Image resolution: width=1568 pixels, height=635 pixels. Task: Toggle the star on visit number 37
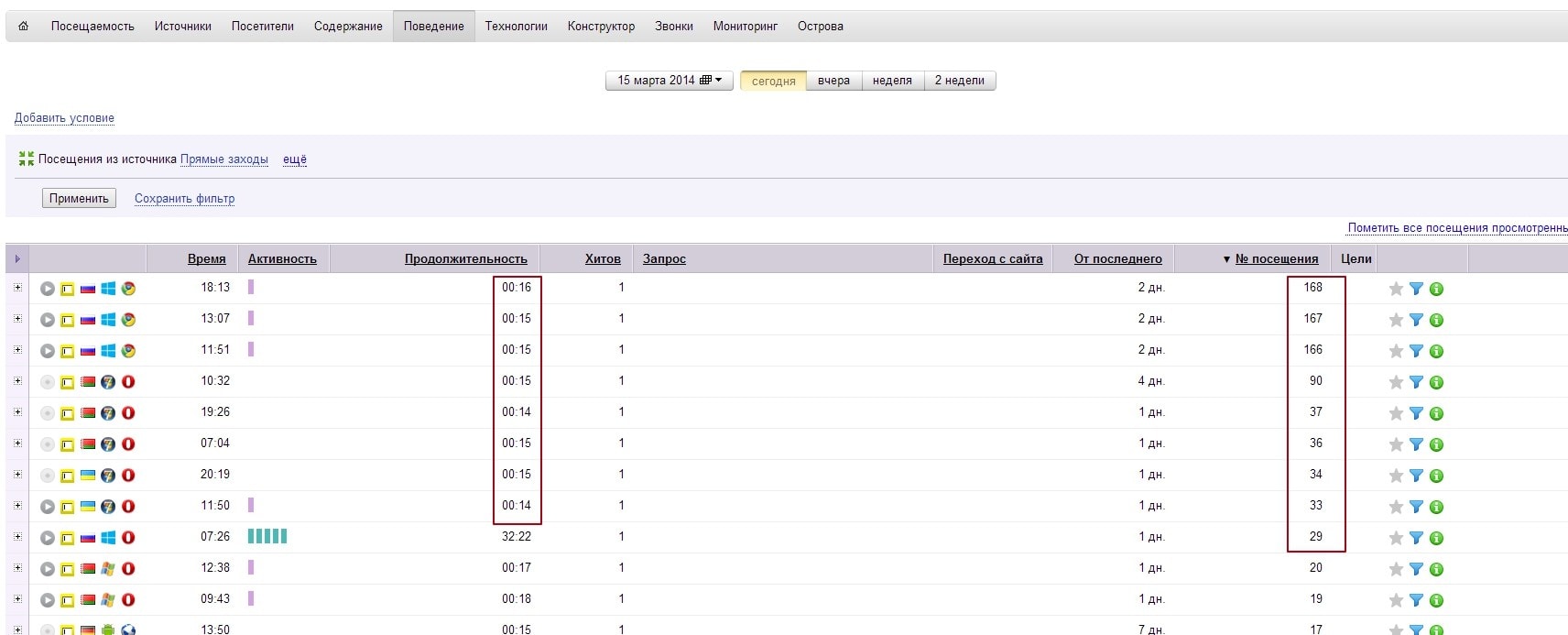[x=1396, y=413]
